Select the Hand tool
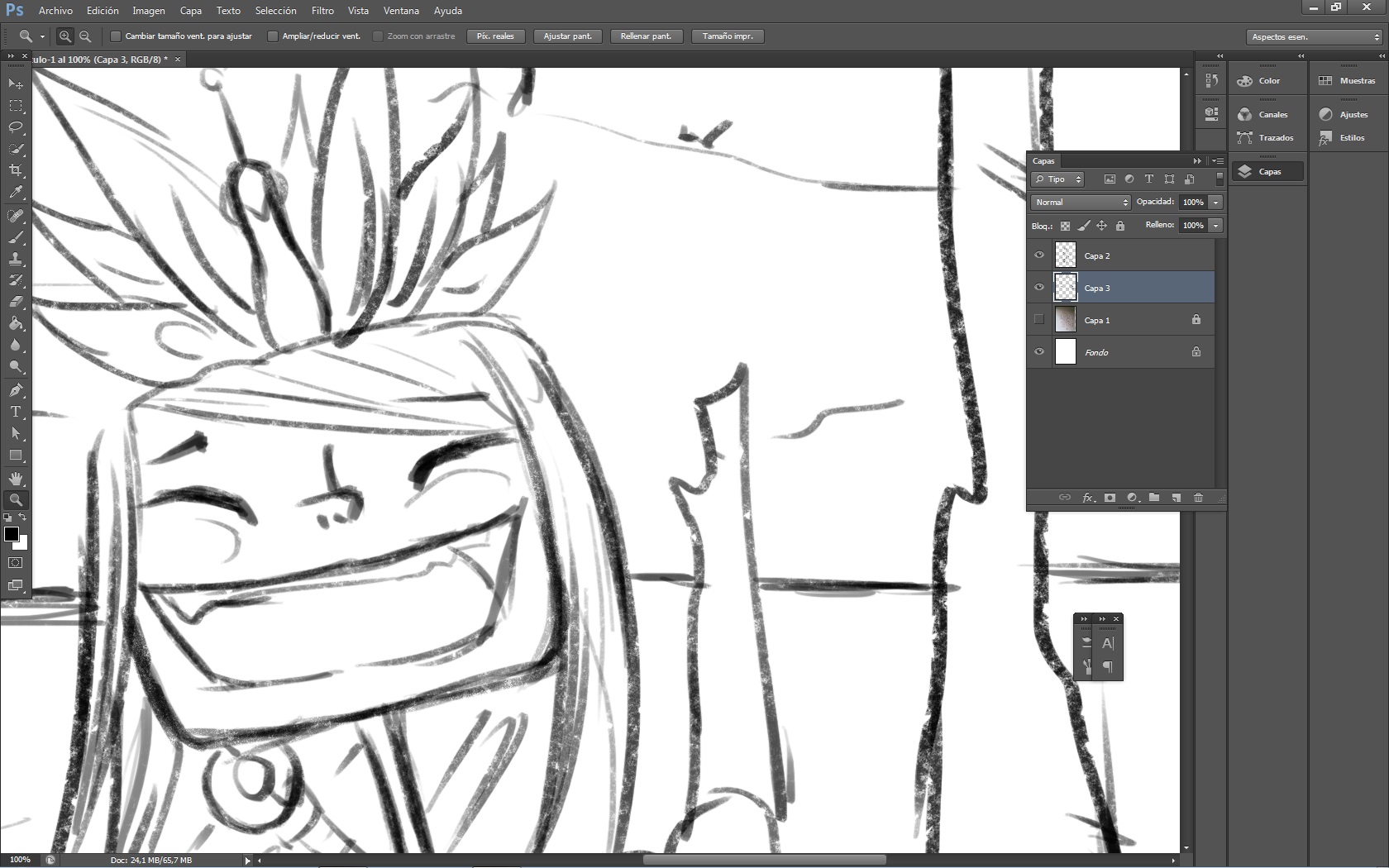The width and height of the screenshot is (1389, 868). click(15, 477)
